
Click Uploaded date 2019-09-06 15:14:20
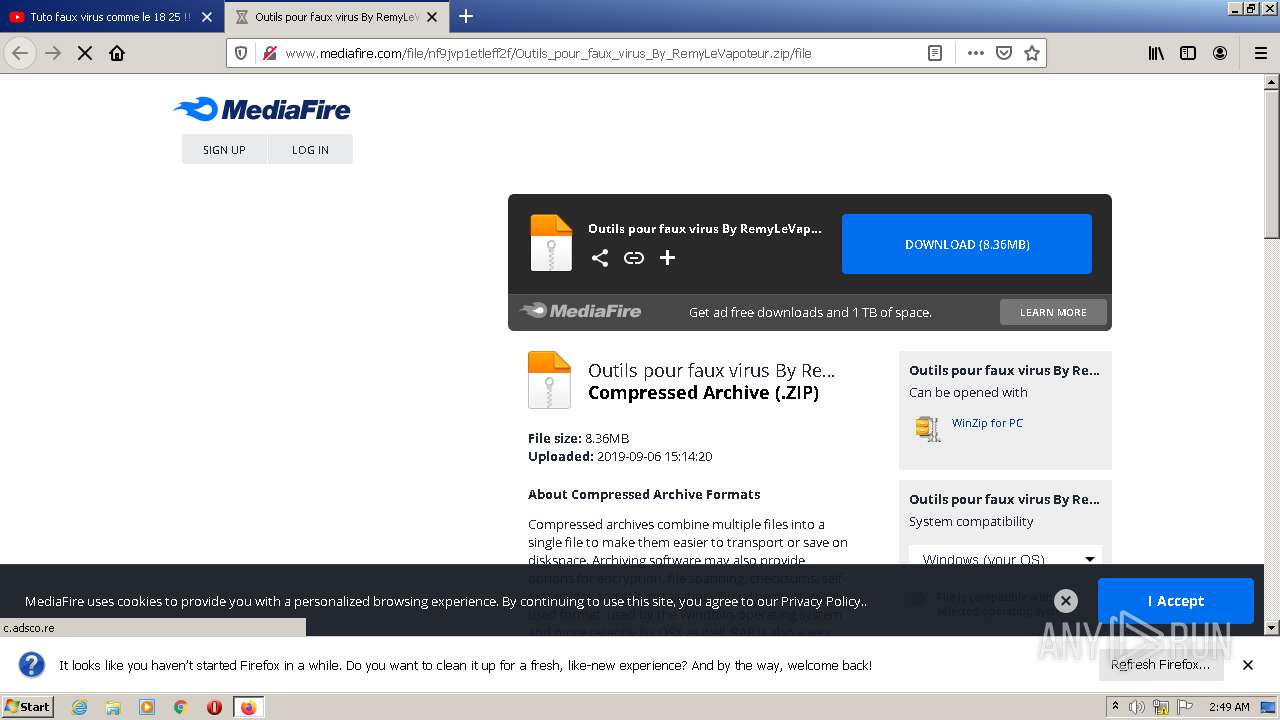pyautogui.click(x=620, y=456)
